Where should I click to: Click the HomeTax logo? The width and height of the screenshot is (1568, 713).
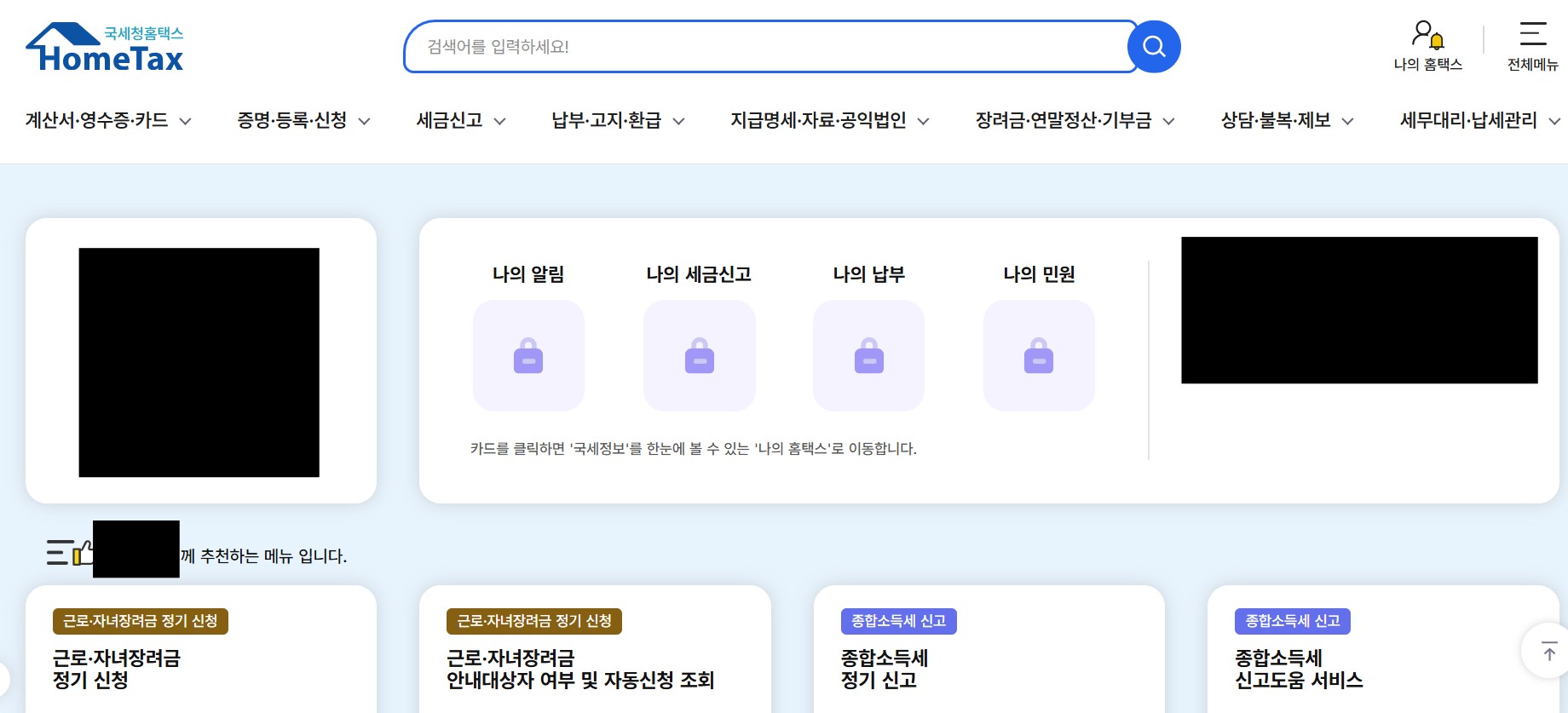pyautogui.click(x=105, y=47)
